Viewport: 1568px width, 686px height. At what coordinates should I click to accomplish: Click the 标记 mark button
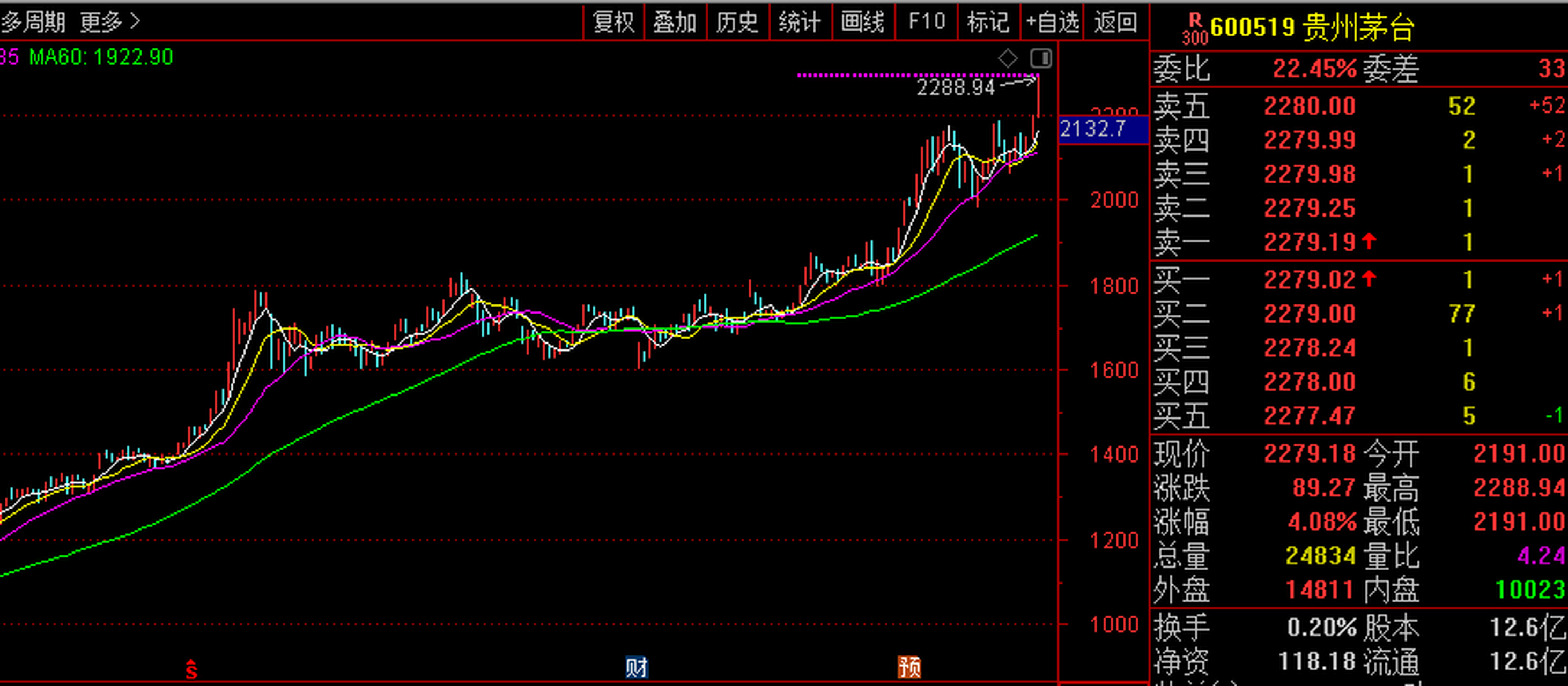(x=988, y=23)
